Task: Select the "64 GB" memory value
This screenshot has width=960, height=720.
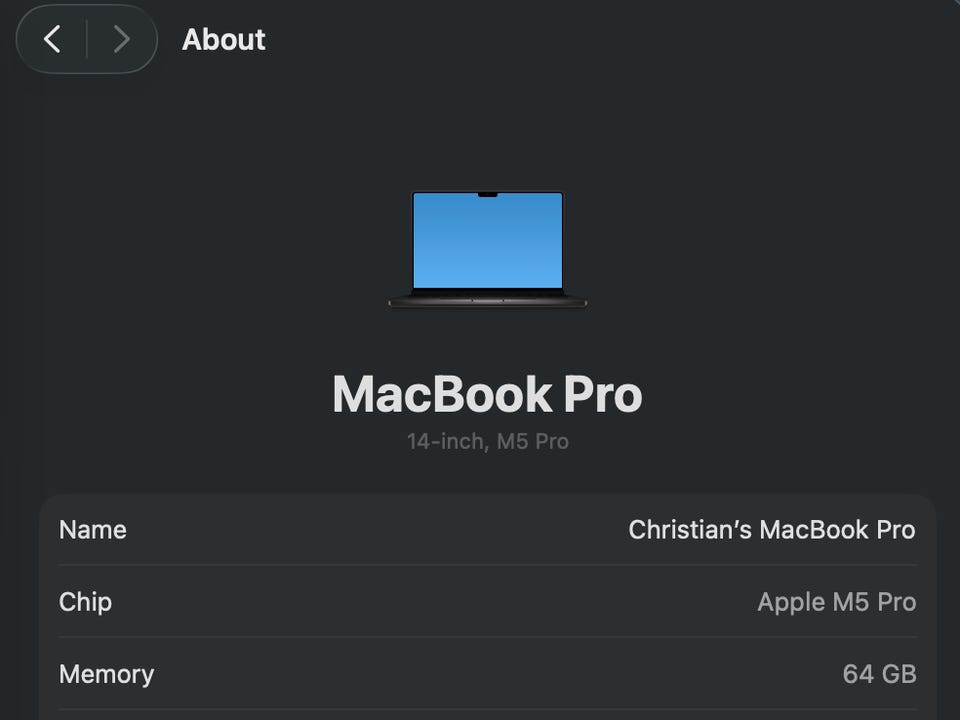Action: coord(880,674)
